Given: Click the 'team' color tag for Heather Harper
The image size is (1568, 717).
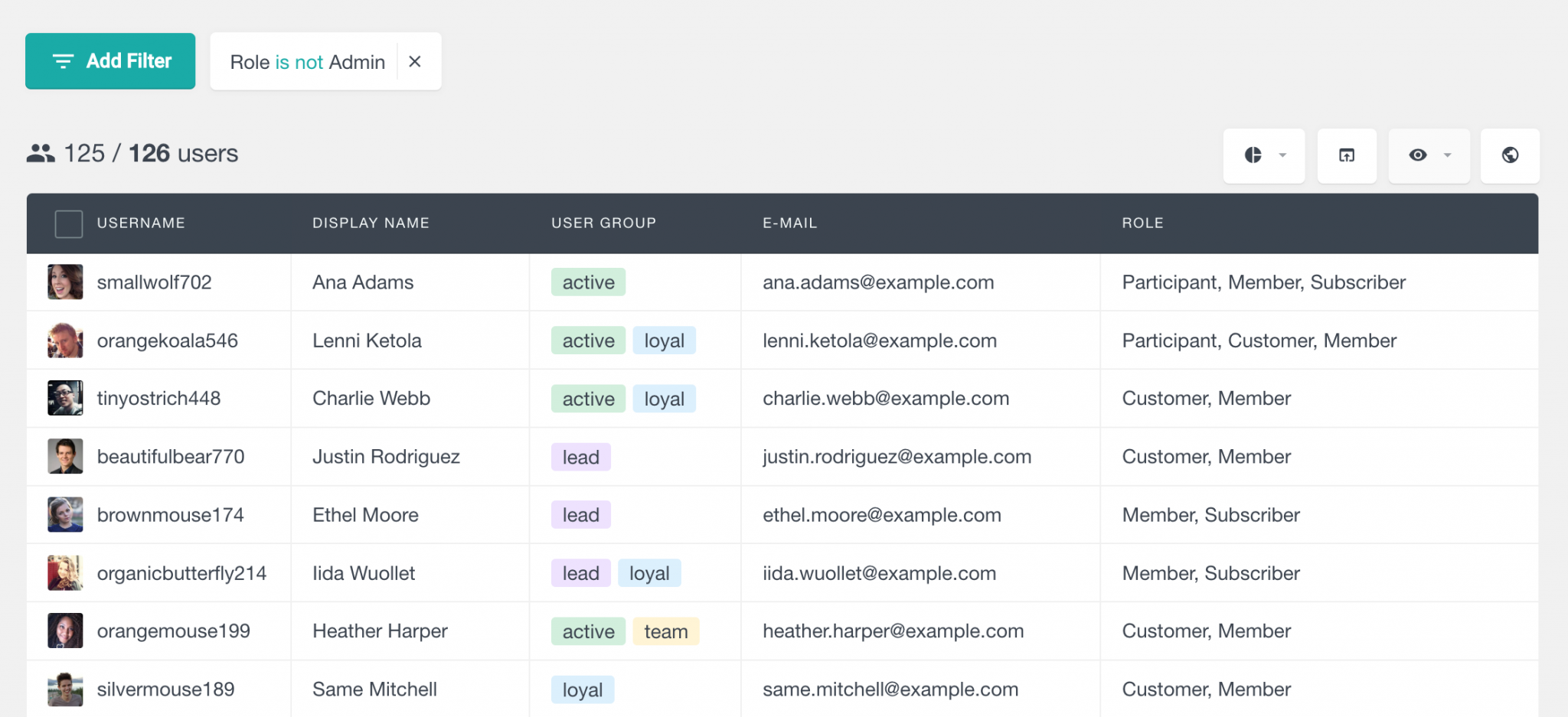Looking at the screenshot, I should pos(665,631).
